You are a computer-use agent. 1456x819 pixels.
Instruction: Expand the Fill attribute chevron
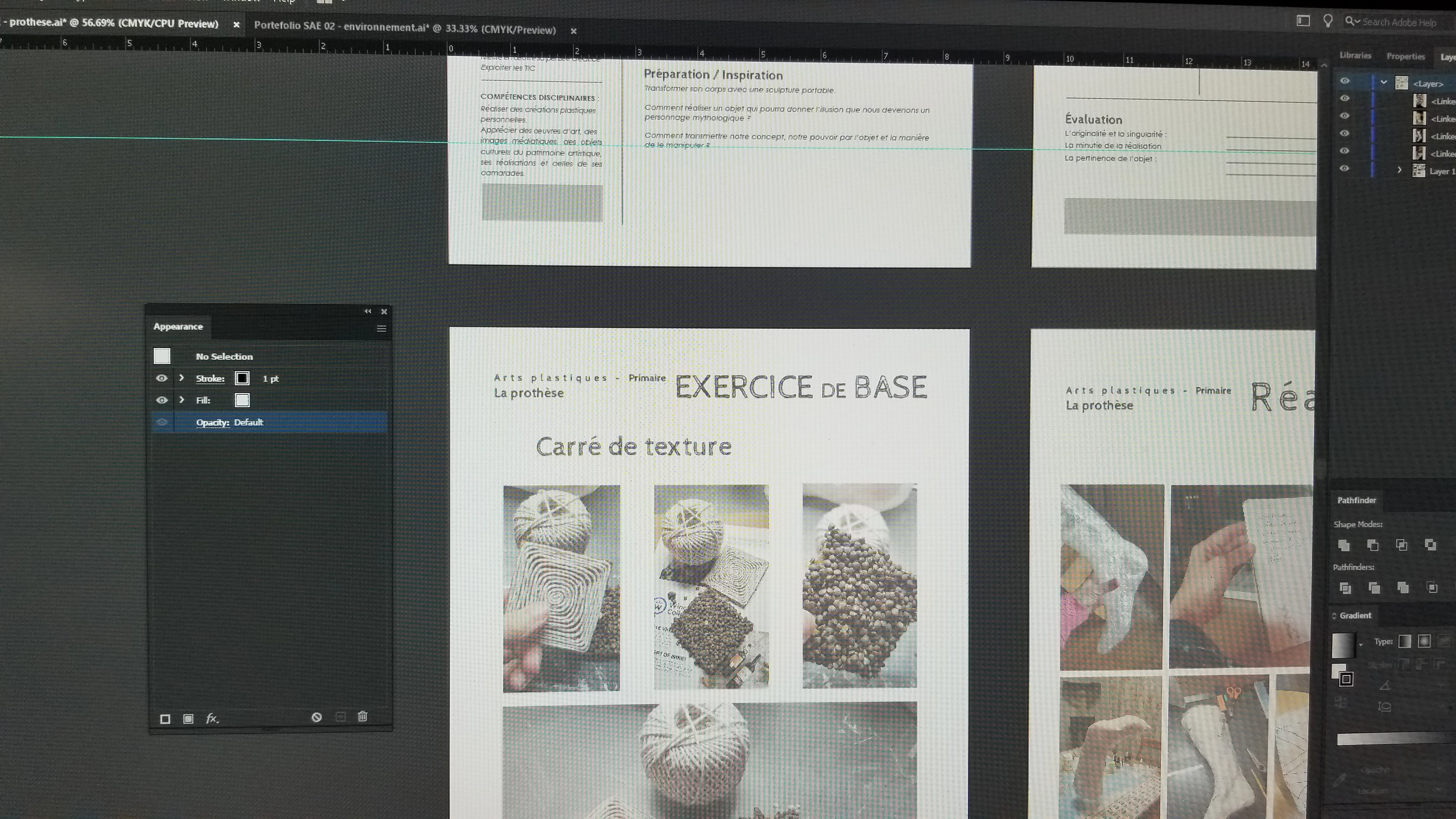click(181, 400)
